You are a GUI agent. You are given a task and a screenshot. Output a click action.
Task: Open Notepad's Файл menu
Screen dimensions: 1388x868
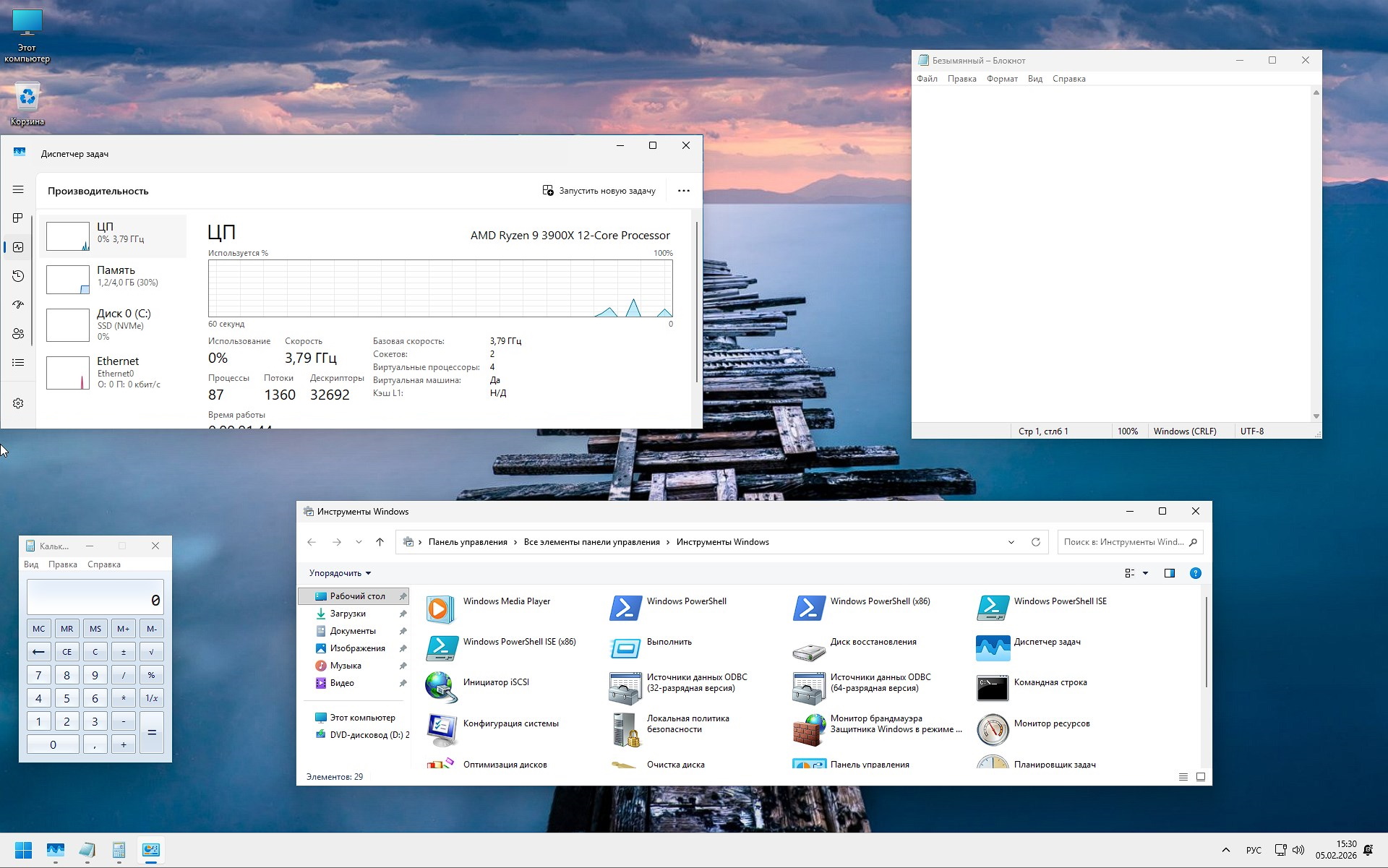pyautogui.click(x=927, y=79)
